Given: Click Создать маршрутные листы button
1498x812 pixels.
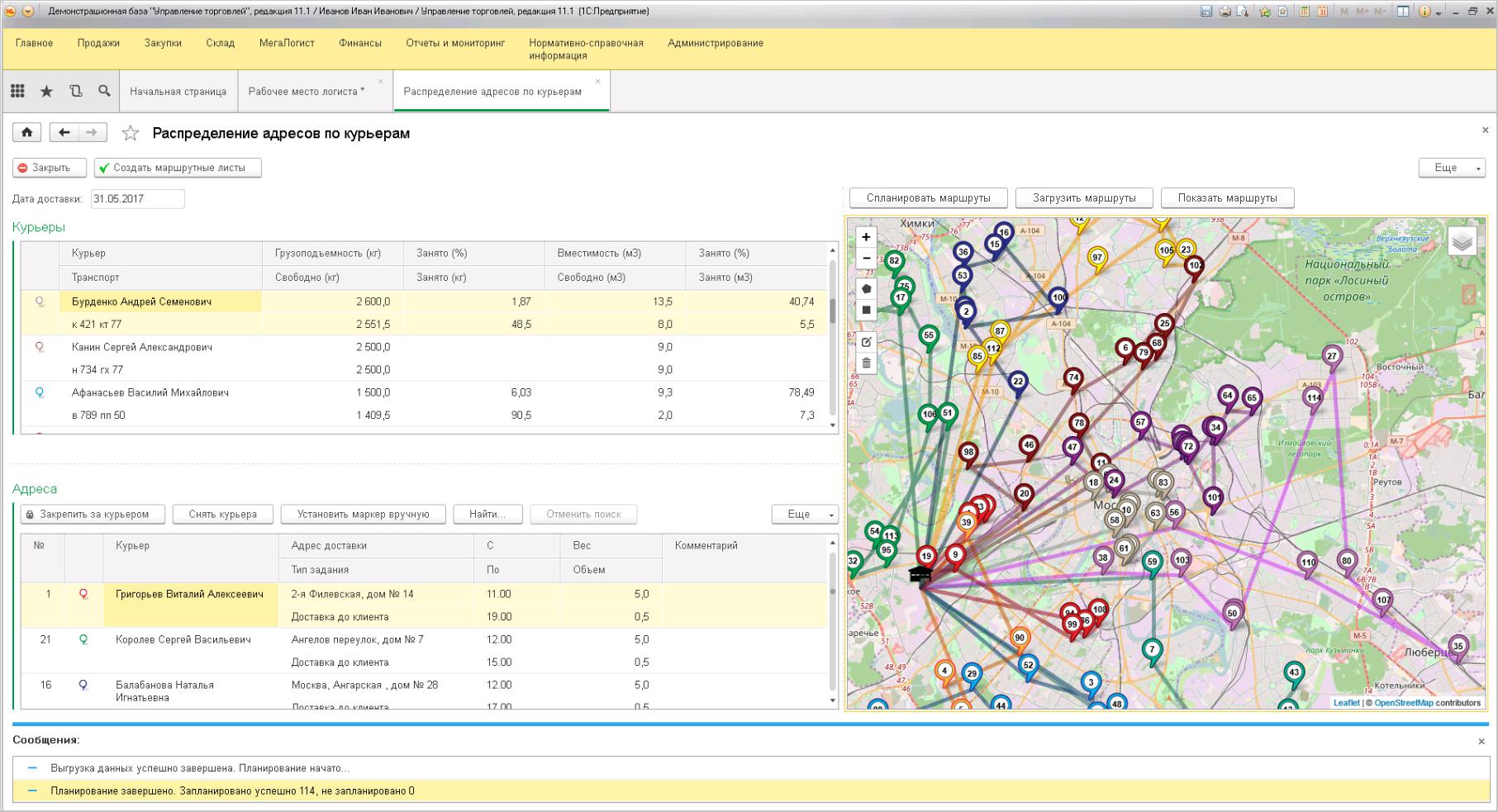Looking at the screenshot, I should tap(178, 168).
